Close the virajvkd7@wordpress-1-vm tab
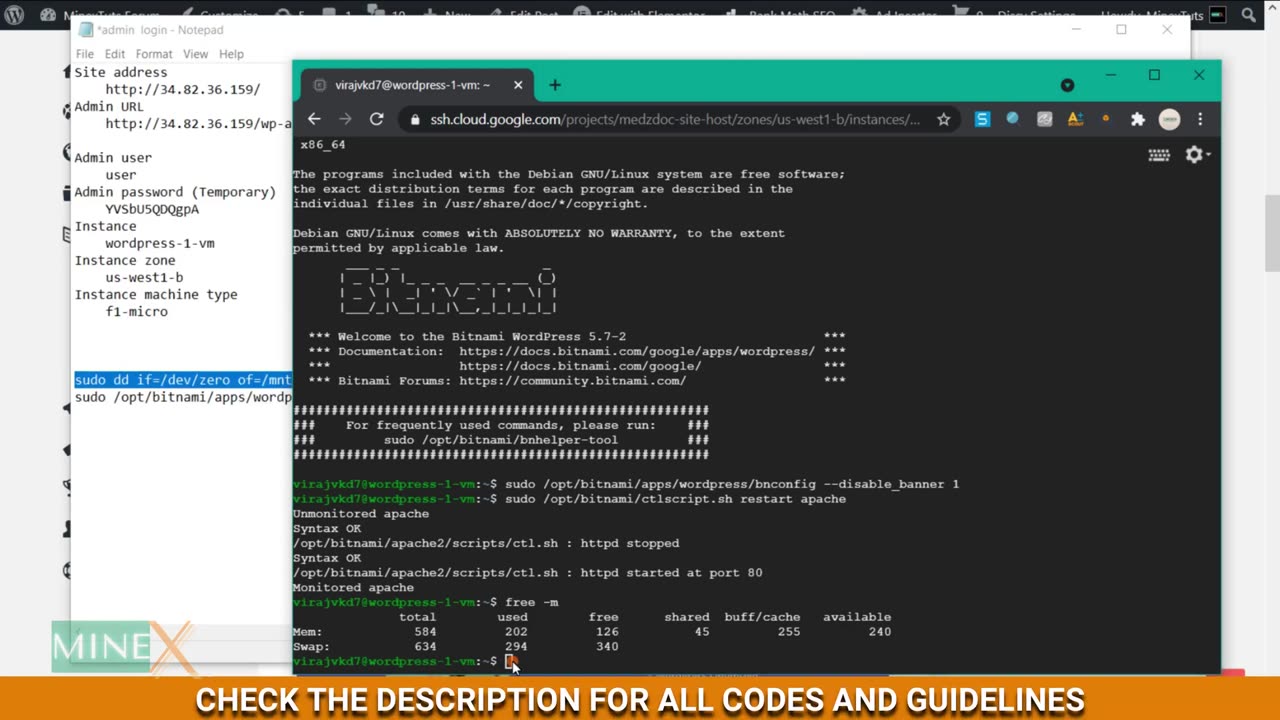The width and height of the screenshot is (1280, 720). coord(518,85)
